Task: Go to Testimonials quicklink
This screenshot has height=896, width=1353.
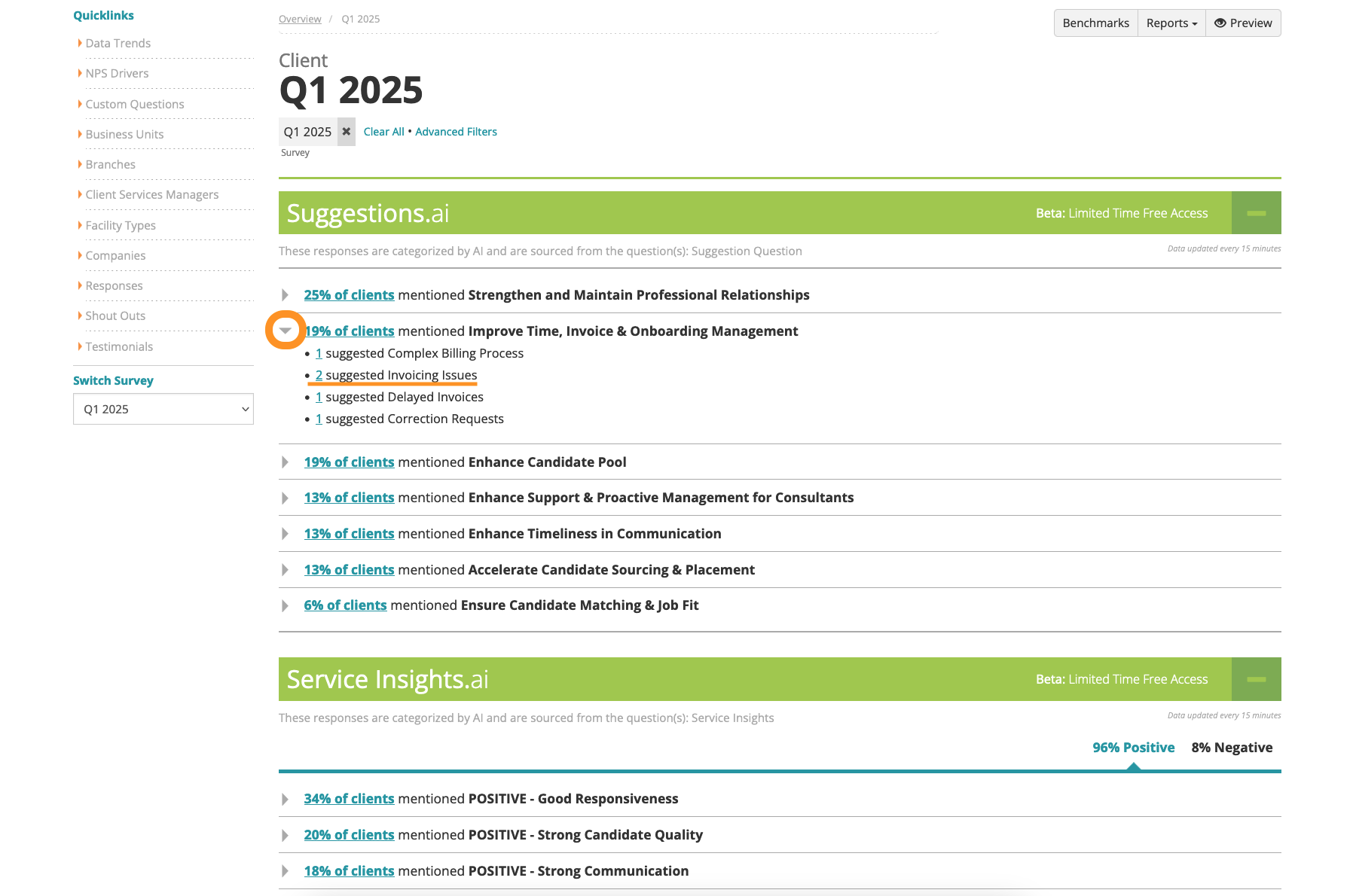Action: coord(119,346)
